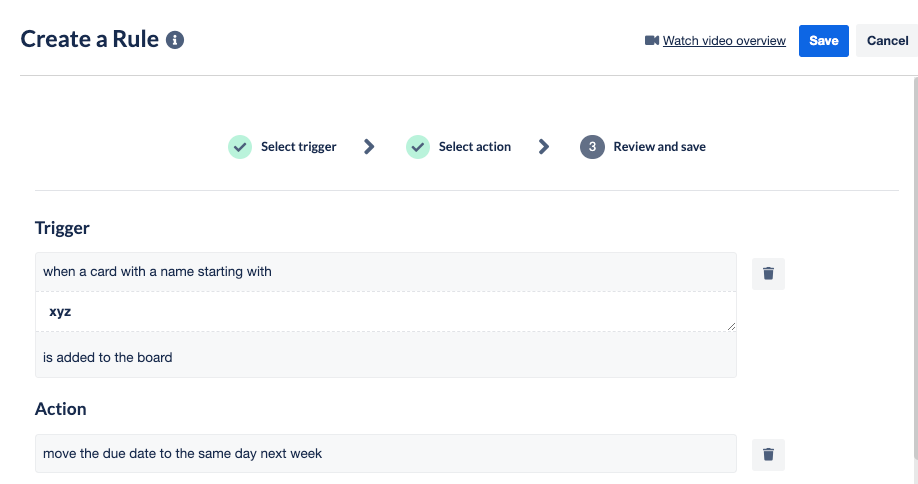Click into the xyz name text field
The width and height of the screenshot is (918, 484).
tap(386, 311)
